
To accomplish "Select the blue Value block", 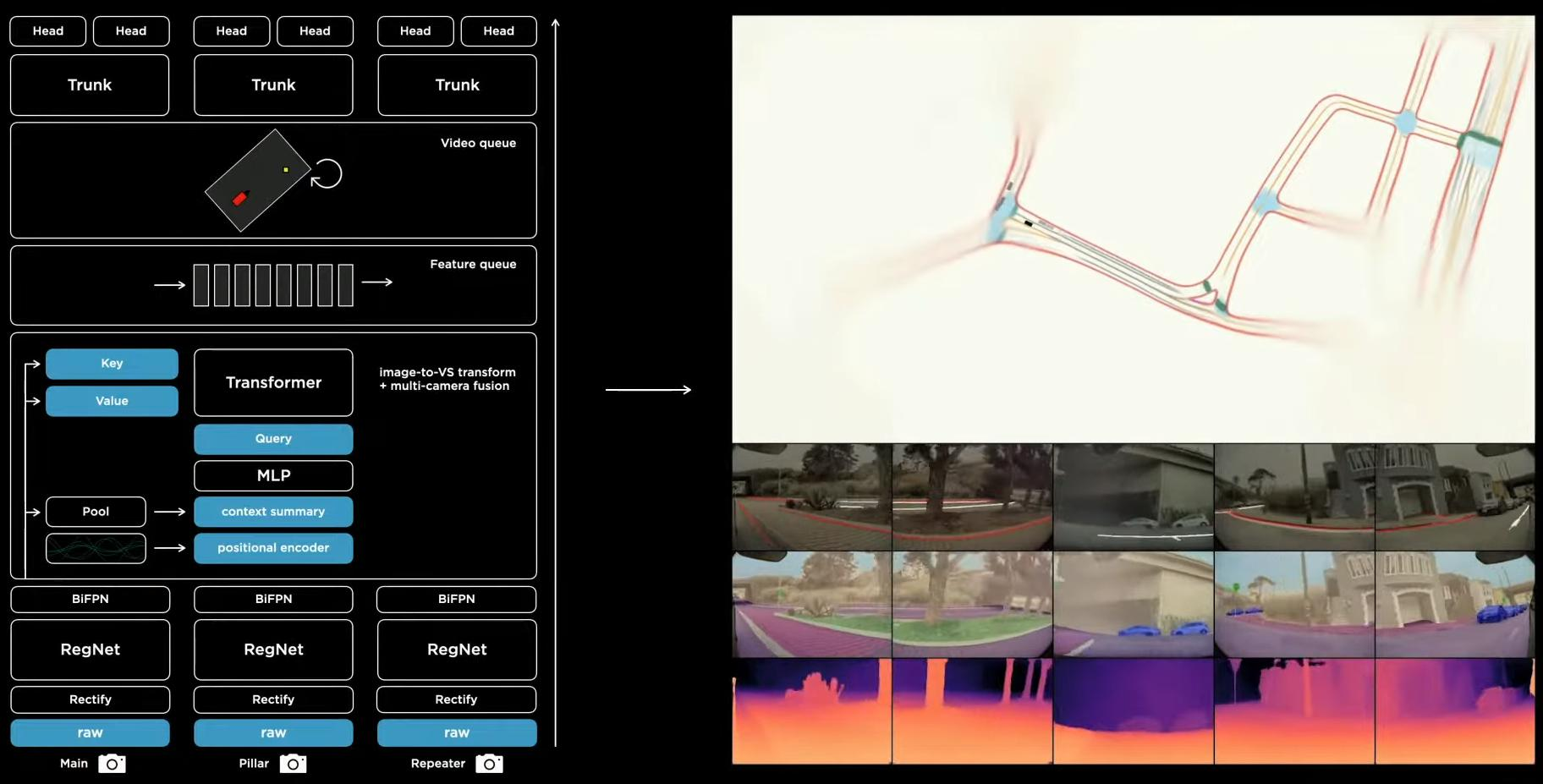I will pos(112,401).
